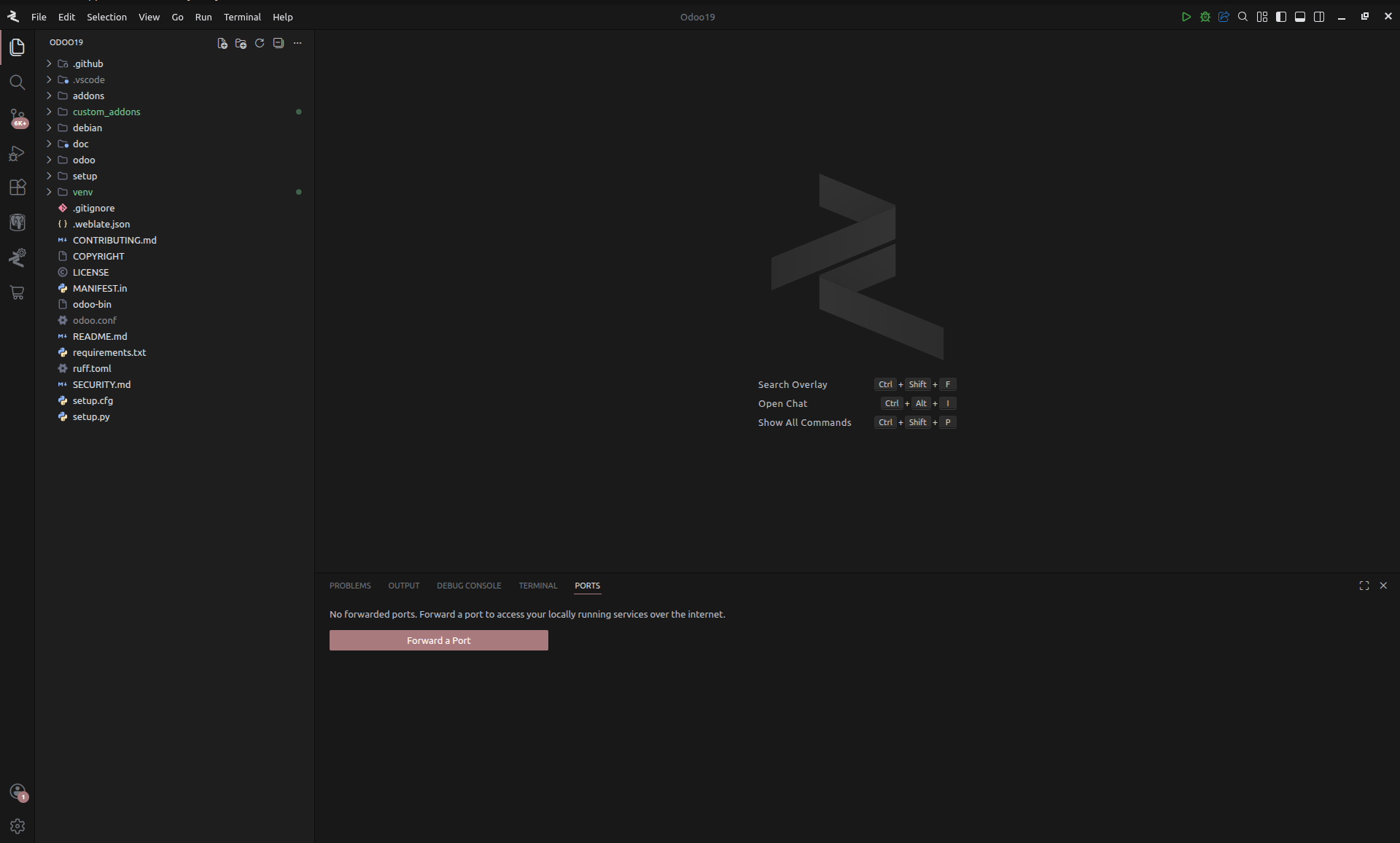Viewport: 1400px width, 843px height.
Task: Expand the setup folder chevron
Action: click(49, 176)
